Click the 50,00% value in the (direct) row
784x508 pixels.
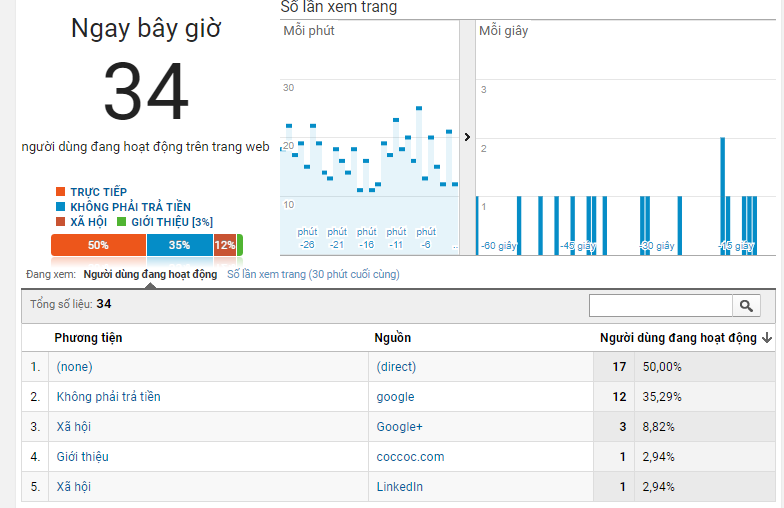[662, 366]
